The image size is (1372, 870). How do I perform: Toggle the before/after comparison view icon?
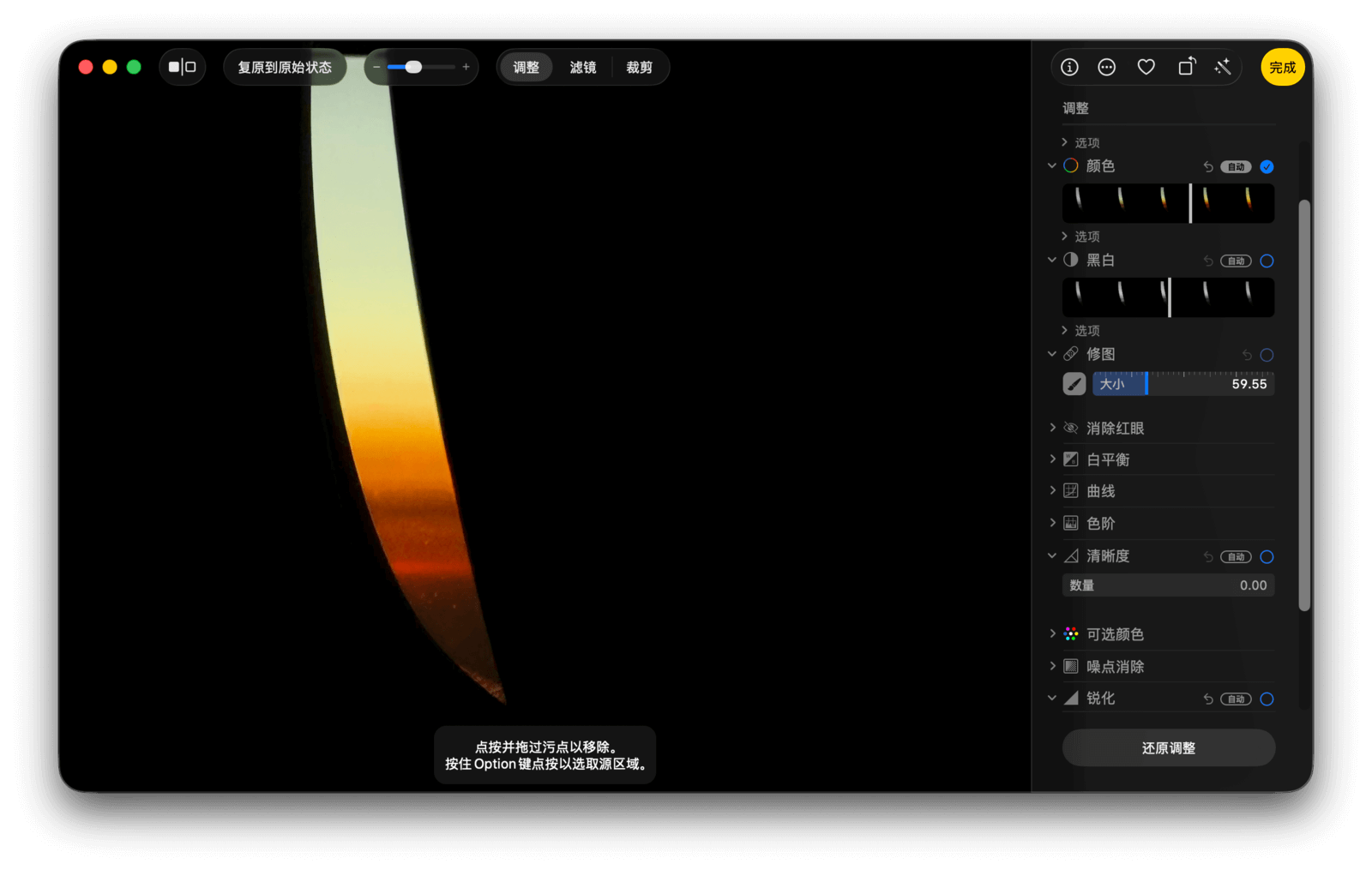pos(182,67)
